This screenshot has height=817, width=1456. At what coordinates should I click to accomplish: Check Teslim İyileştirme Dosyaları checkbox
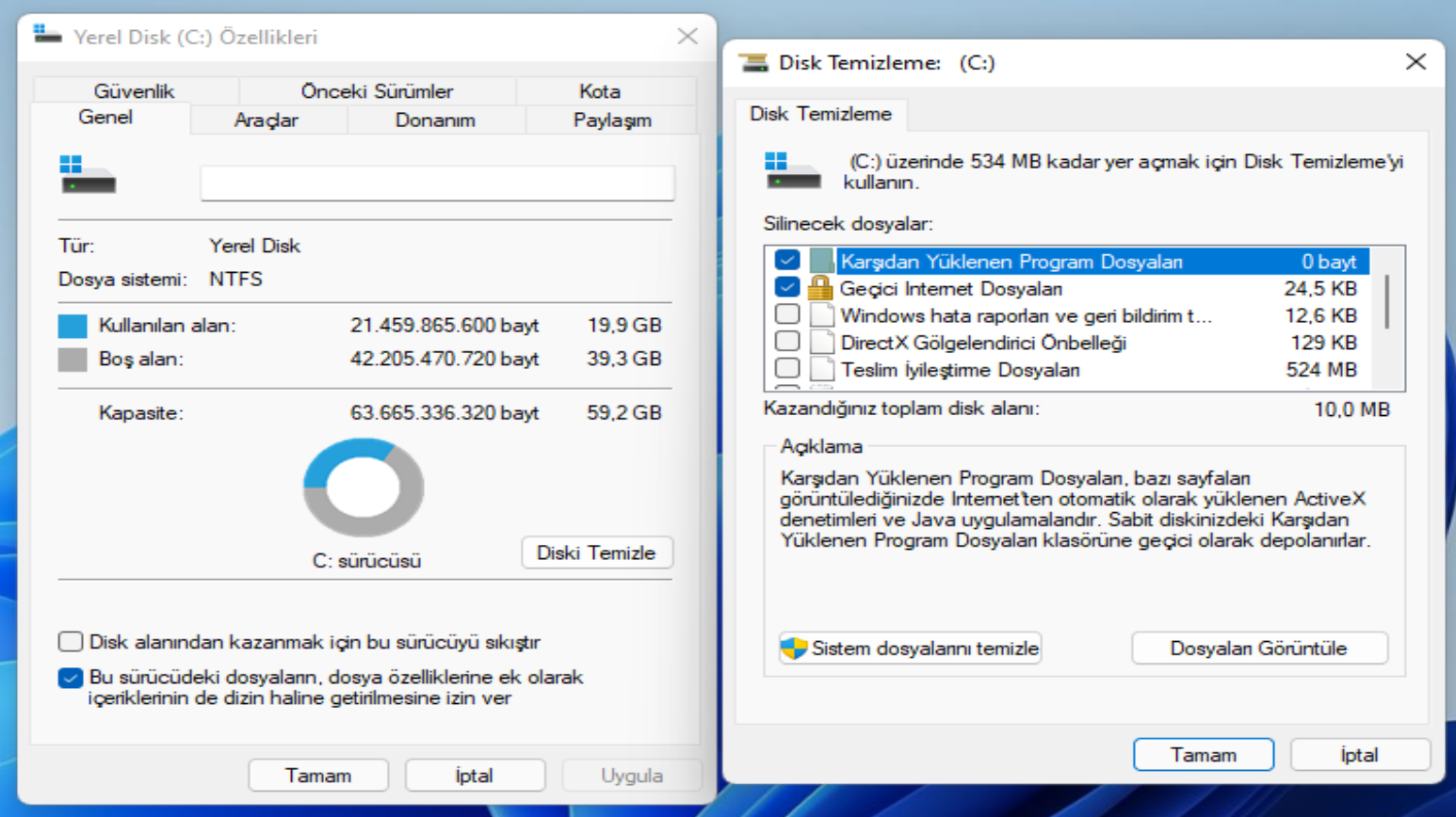point(787,368)
